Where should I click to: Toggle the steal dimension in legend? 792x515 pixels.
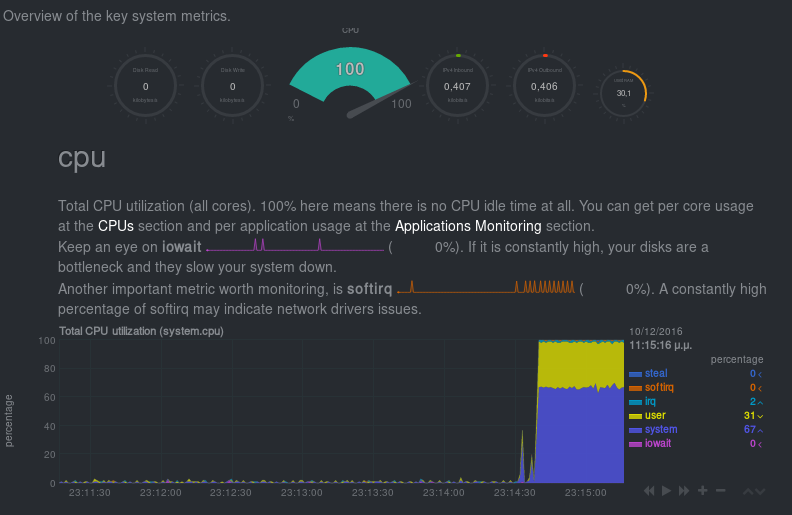tap(656, 373)
